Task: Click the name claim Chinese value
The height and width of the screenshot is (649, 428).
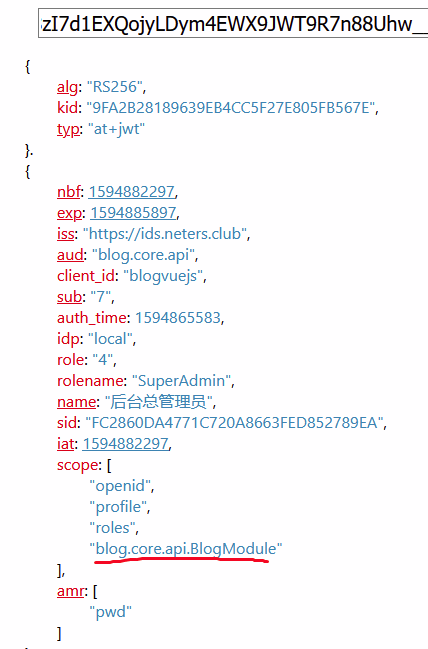Action: [159, 402]
